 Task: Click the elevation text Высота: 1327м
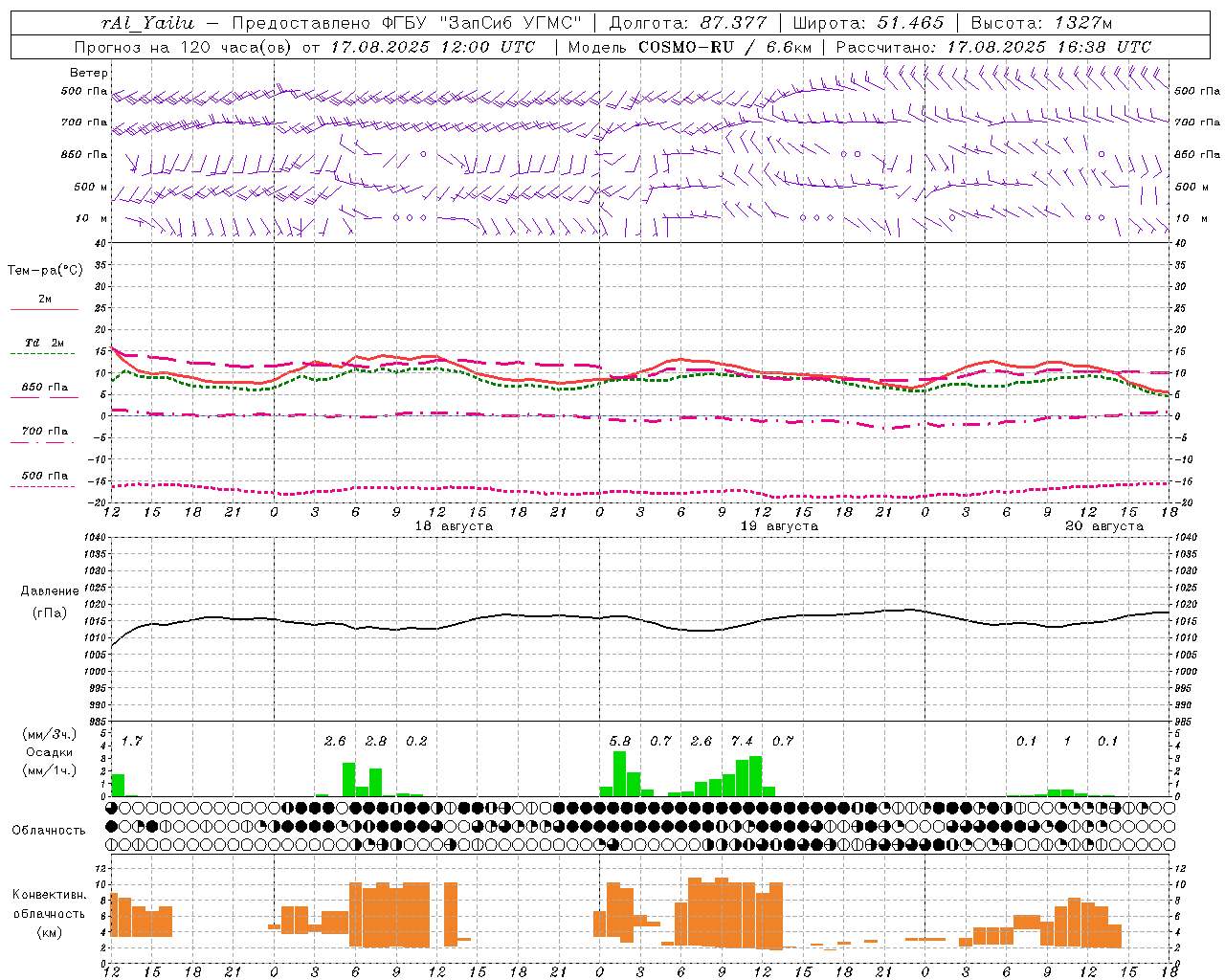1041,23
